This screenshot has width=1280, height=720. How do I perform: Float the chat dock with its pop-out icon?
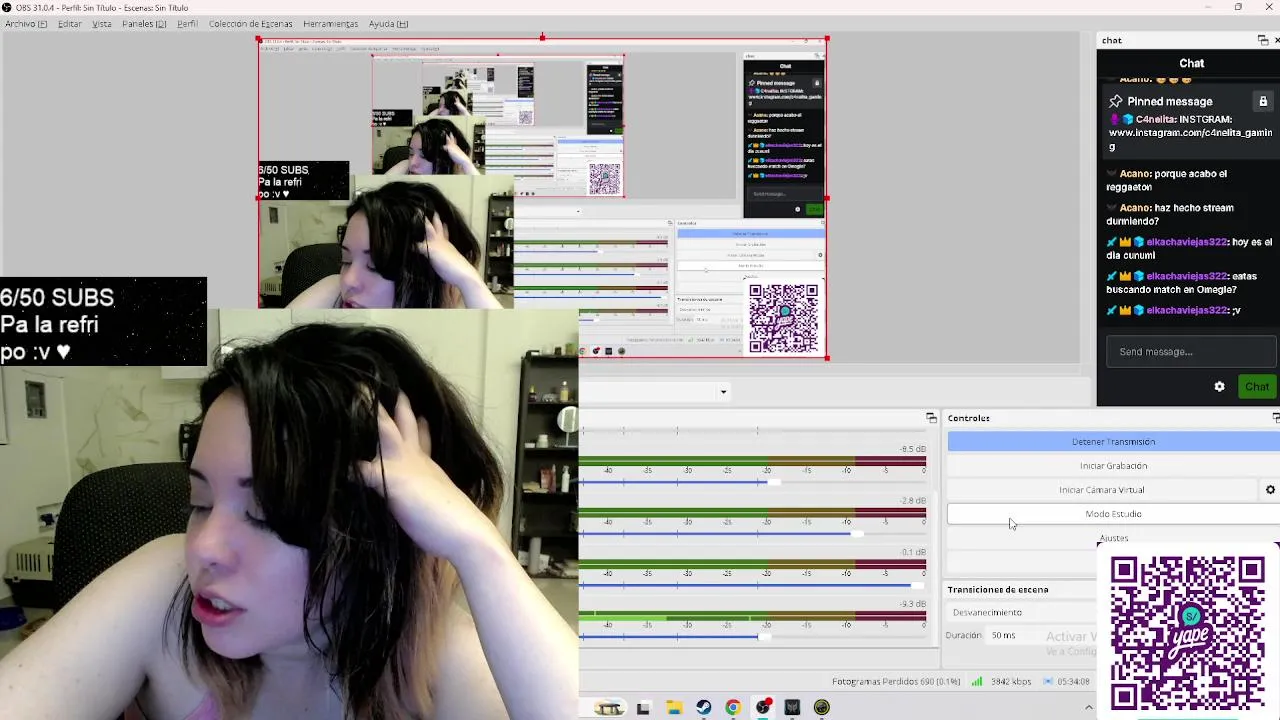(x=1263, y=40)
